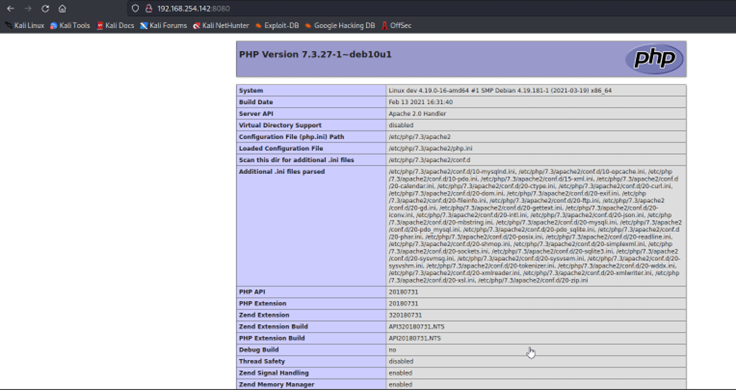
Task: Open the Exploit-DB bookmark
Action: point(277,26)
